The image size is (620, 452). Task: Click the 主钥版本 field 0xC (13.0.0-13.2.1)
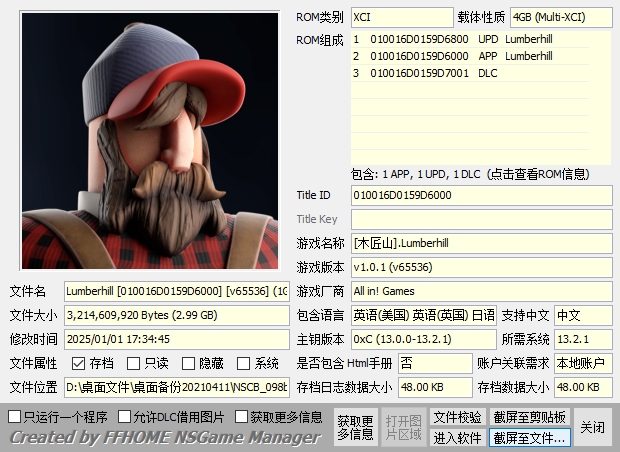point(423,339)
